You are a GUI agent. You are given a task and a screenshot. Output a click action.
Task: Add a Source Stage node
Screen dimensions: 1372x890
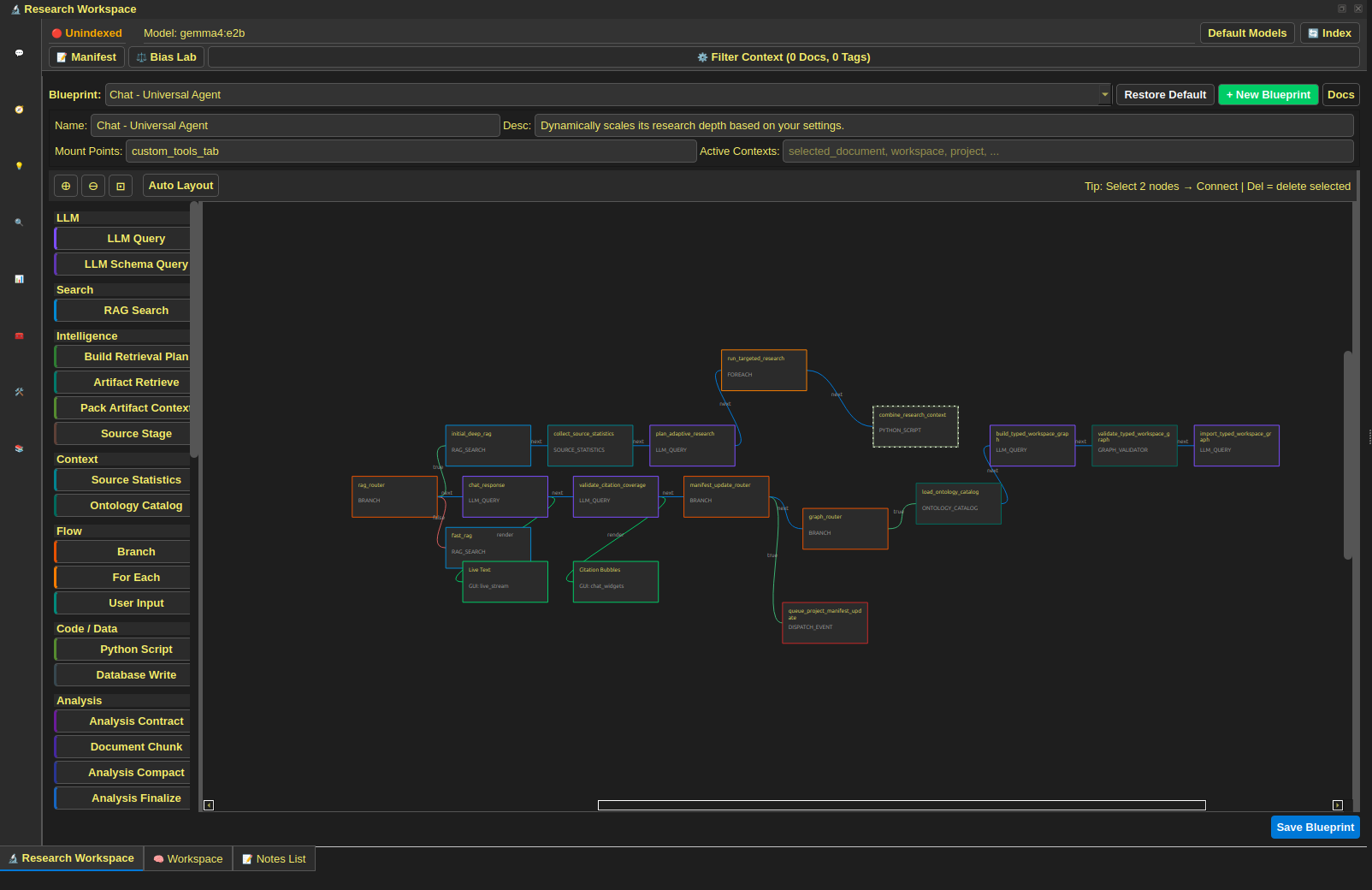point(123,434)
